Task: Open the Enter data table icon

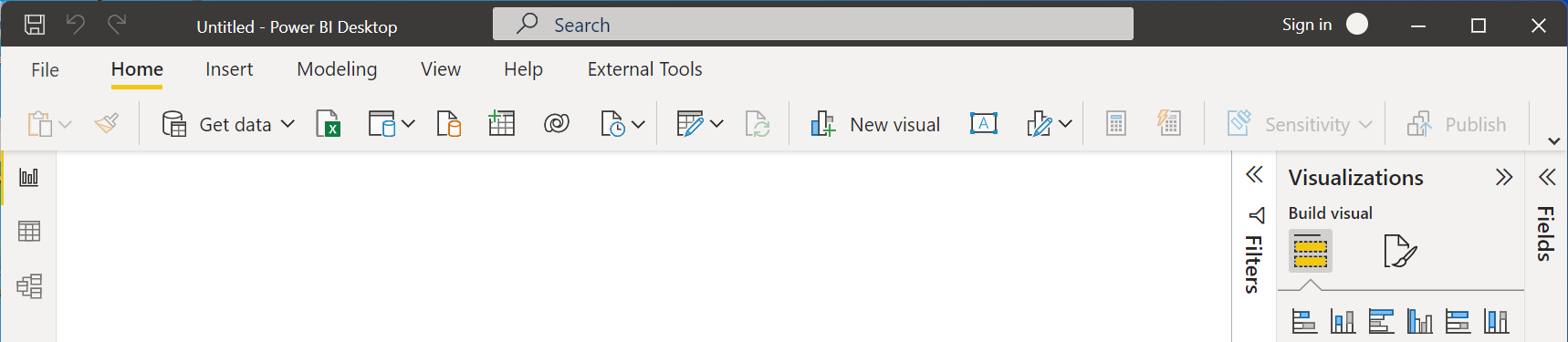Action: (x=501, y=124)
